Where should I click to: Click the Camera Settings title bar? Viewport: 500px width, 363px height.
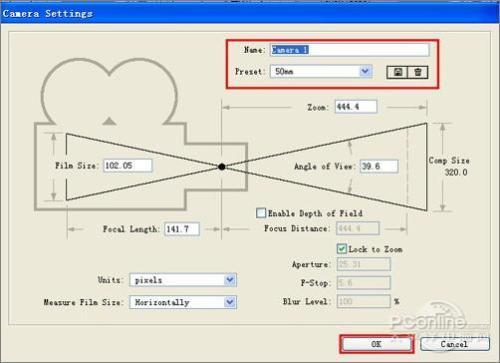(x=250, y=14)
